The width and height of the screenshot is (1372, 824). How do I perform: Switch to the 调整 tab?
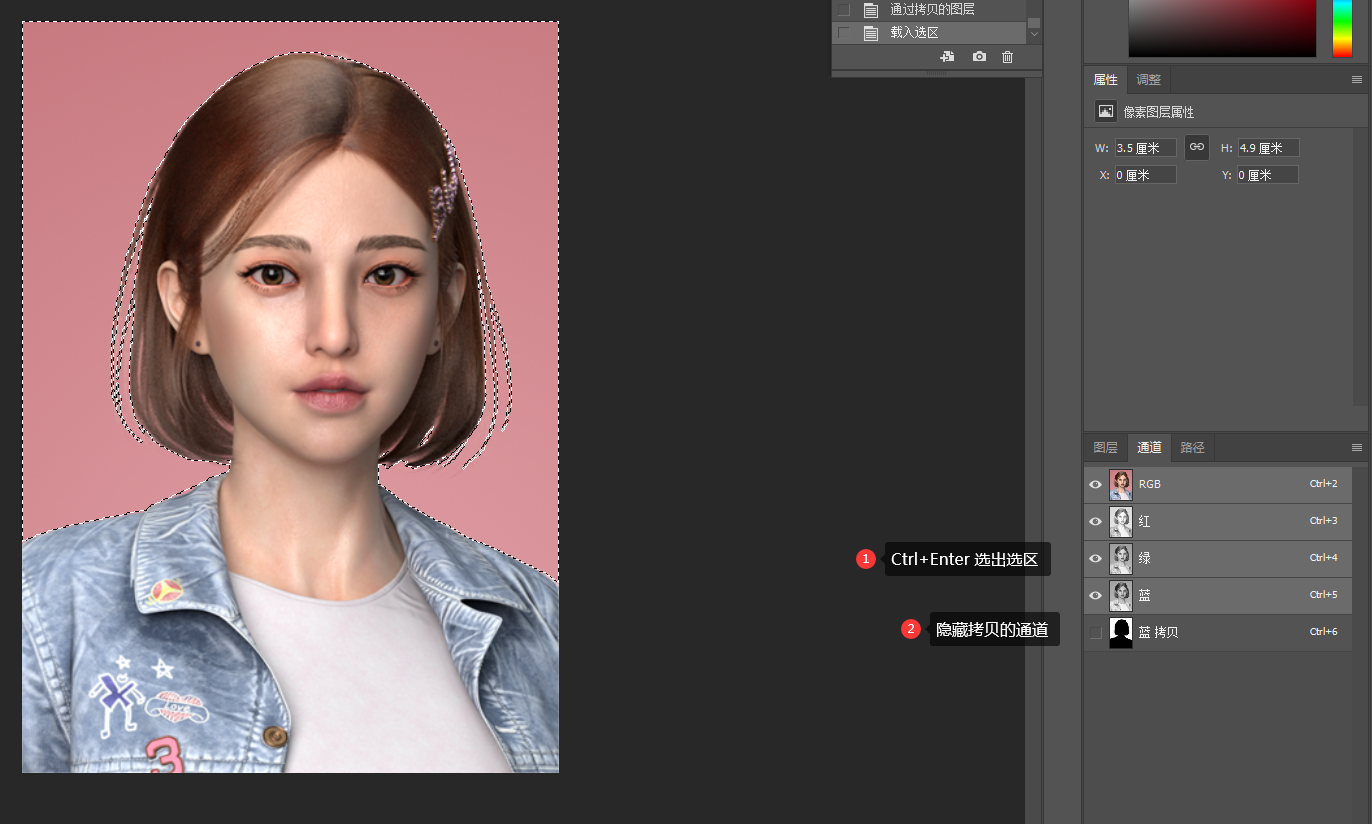click(x=1149, y=80)
